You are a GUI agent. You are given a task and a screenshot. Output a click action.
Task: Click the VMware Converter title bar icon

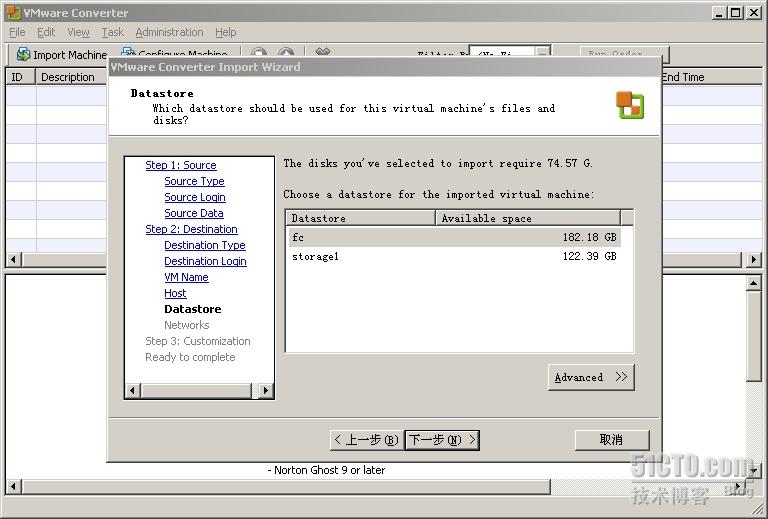13,12
